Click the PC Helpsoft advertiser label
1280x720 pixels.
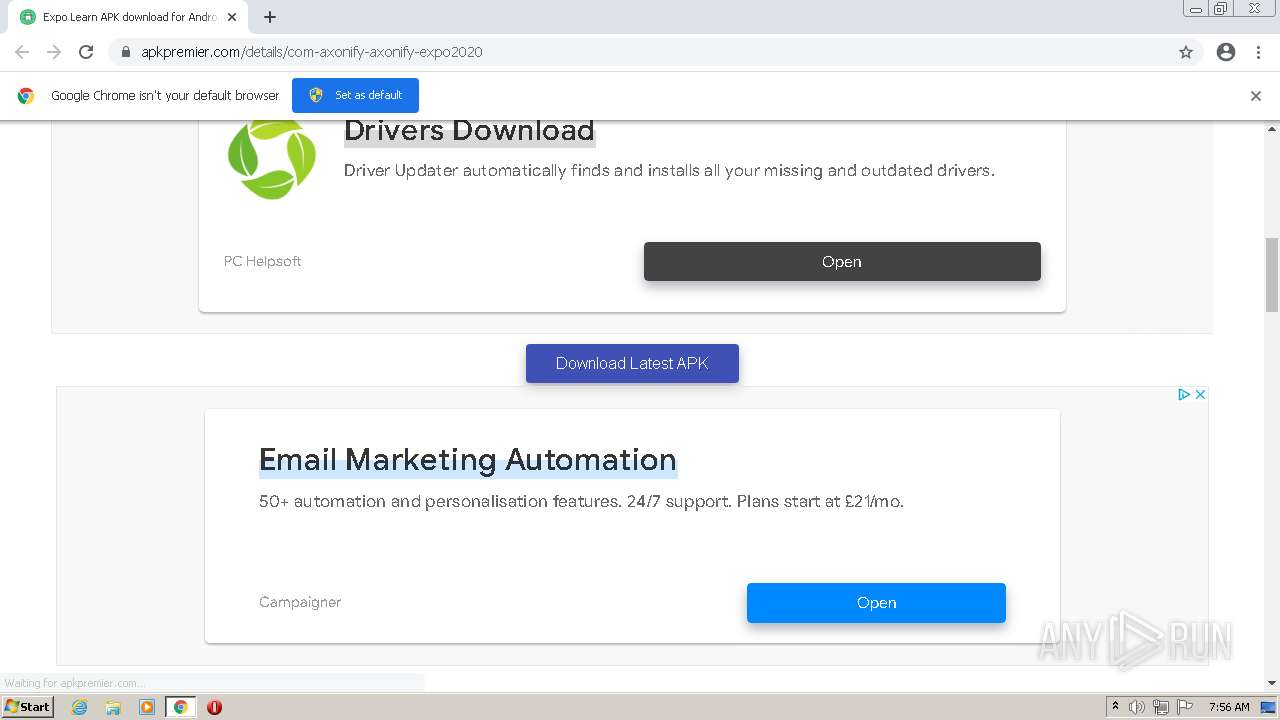262,261
